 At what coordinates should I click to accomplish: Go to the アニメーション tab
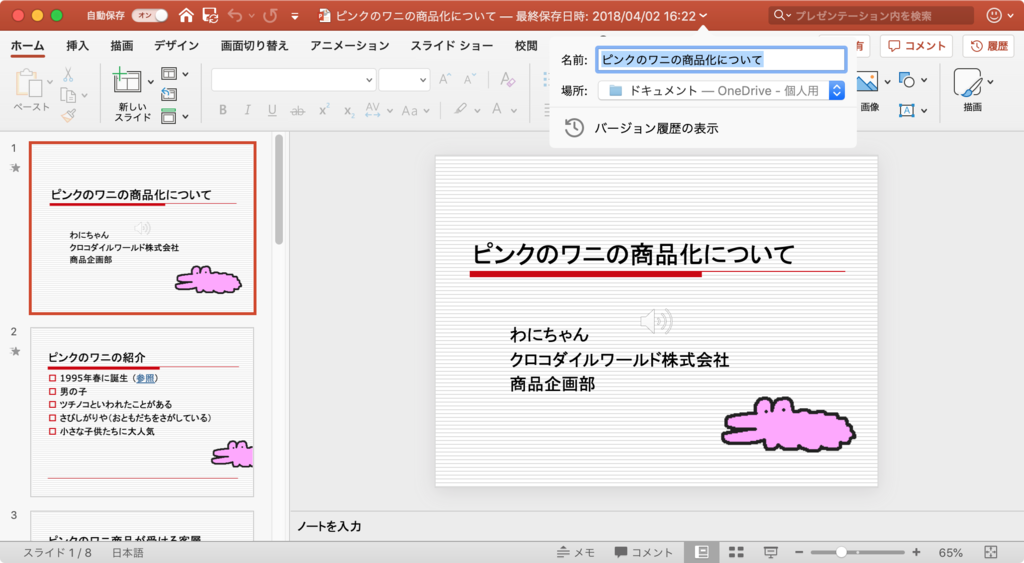click(349, 46)
